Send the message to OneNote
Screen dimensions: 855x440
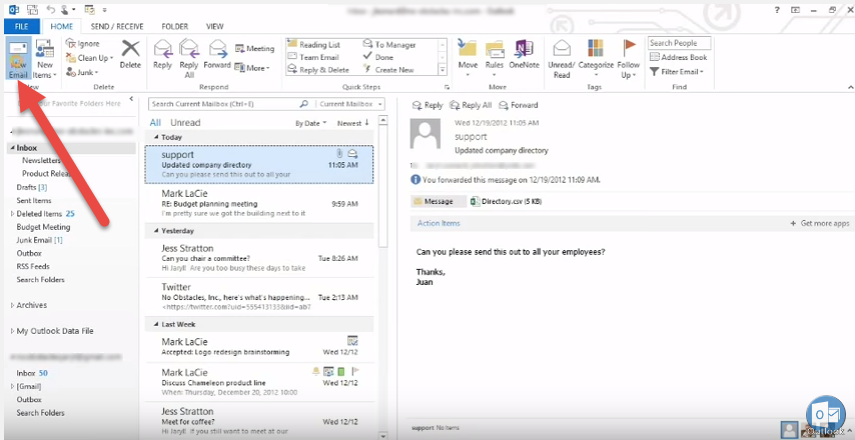[524, 54]
